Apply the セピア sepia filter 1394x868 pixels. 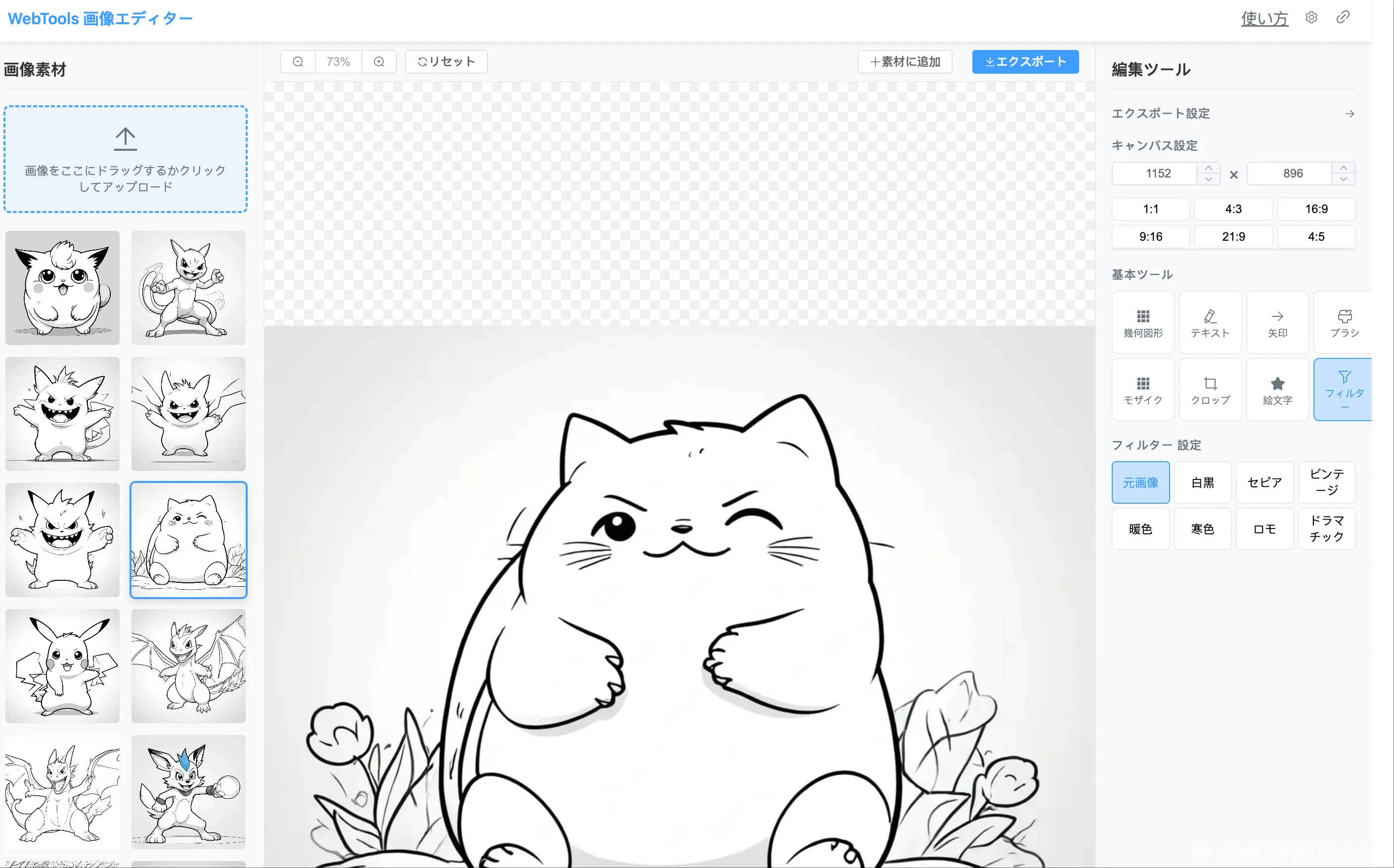click(1265, 483)
